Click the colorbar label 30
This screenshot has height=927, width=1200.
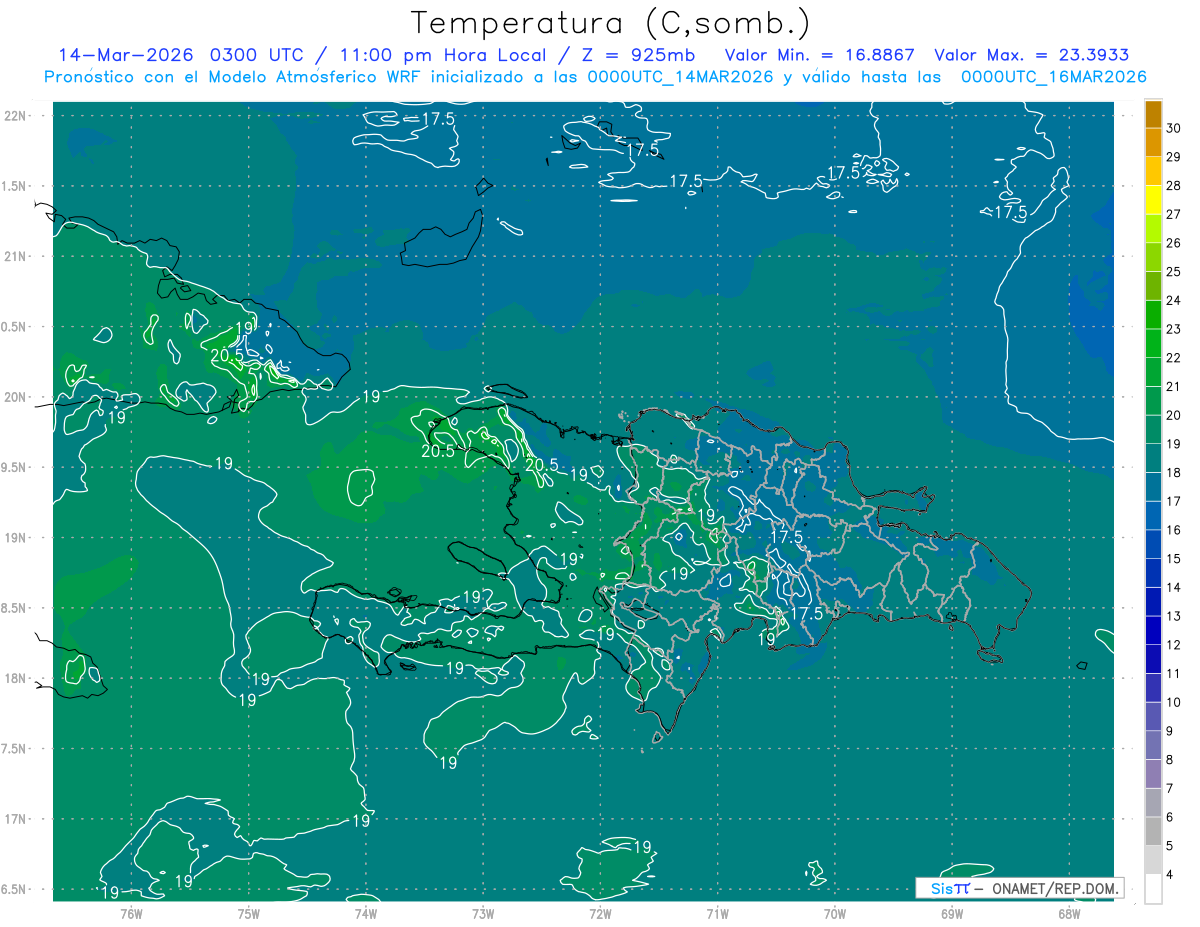[x=1174, y=128]
